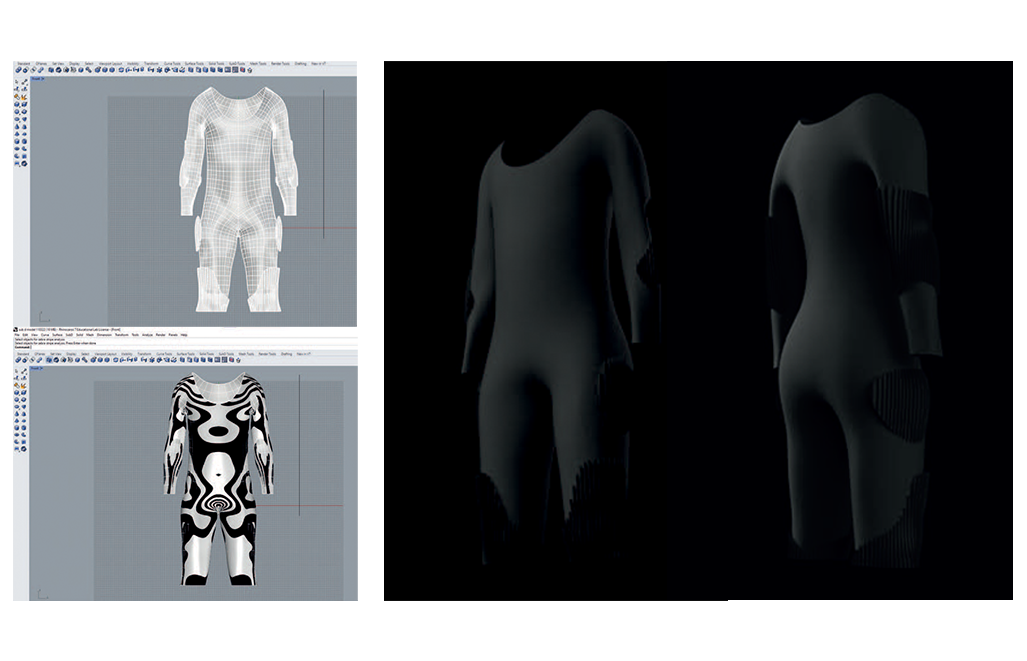The height and width of the screenshot is (661, 1027).
Task: Open Front viewport title dropdown in upper window
Action: pyautogui.click(x=37, y=79)
